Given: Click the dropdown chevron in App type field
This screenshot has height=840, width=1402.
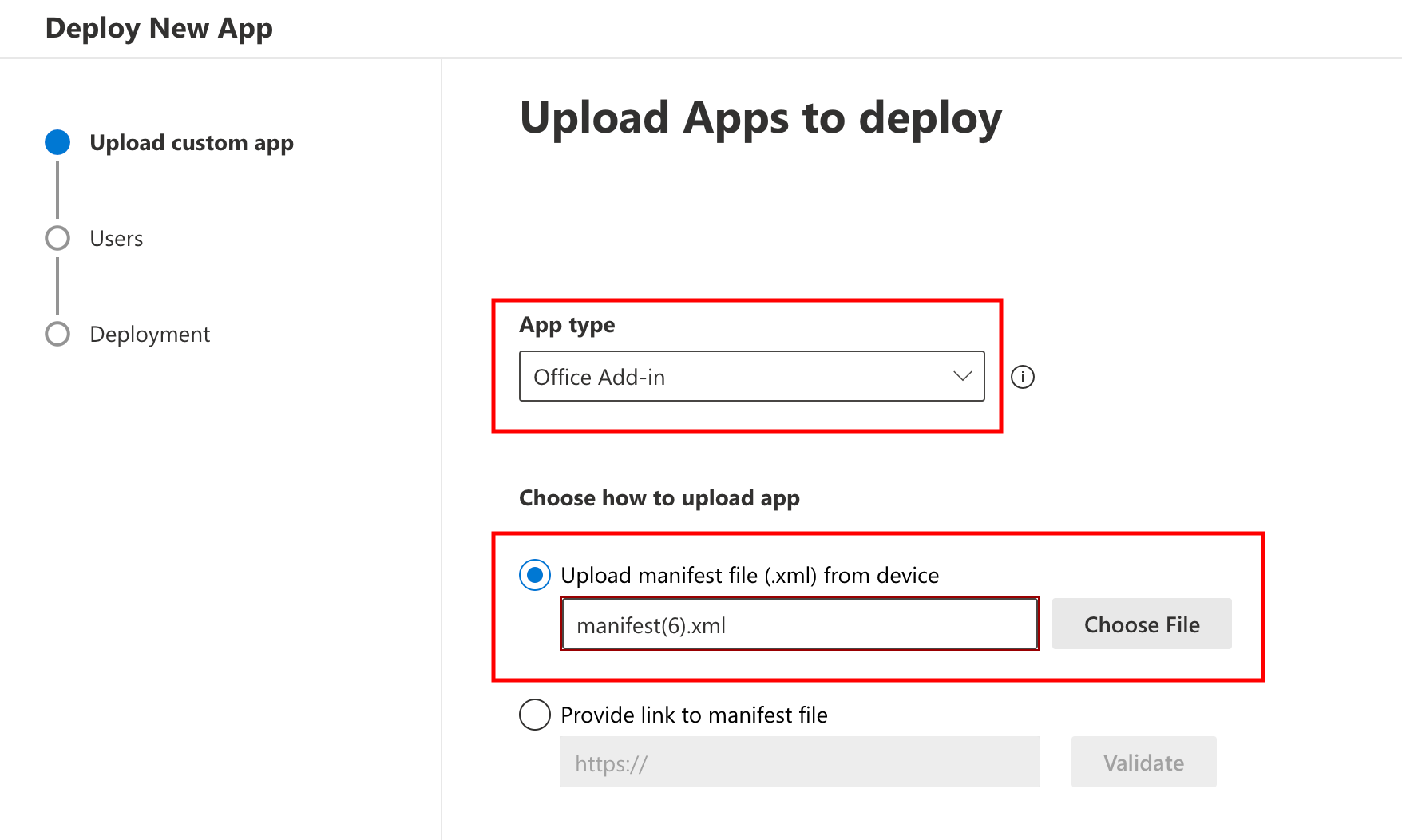Looking at the screenshot, I should click(x=962, y=376).
